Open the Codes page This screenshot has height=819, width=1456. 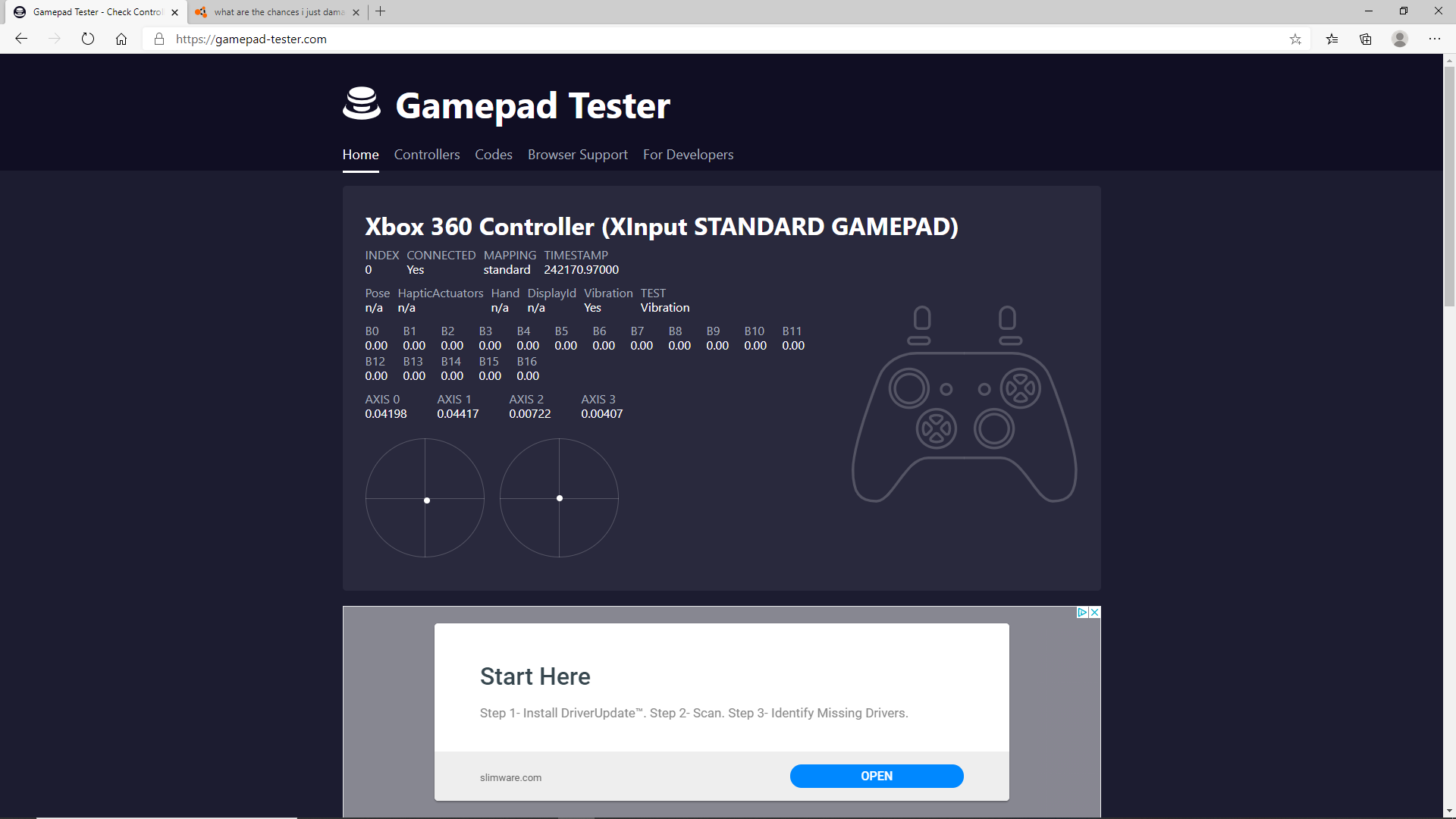tap(494, 155)
